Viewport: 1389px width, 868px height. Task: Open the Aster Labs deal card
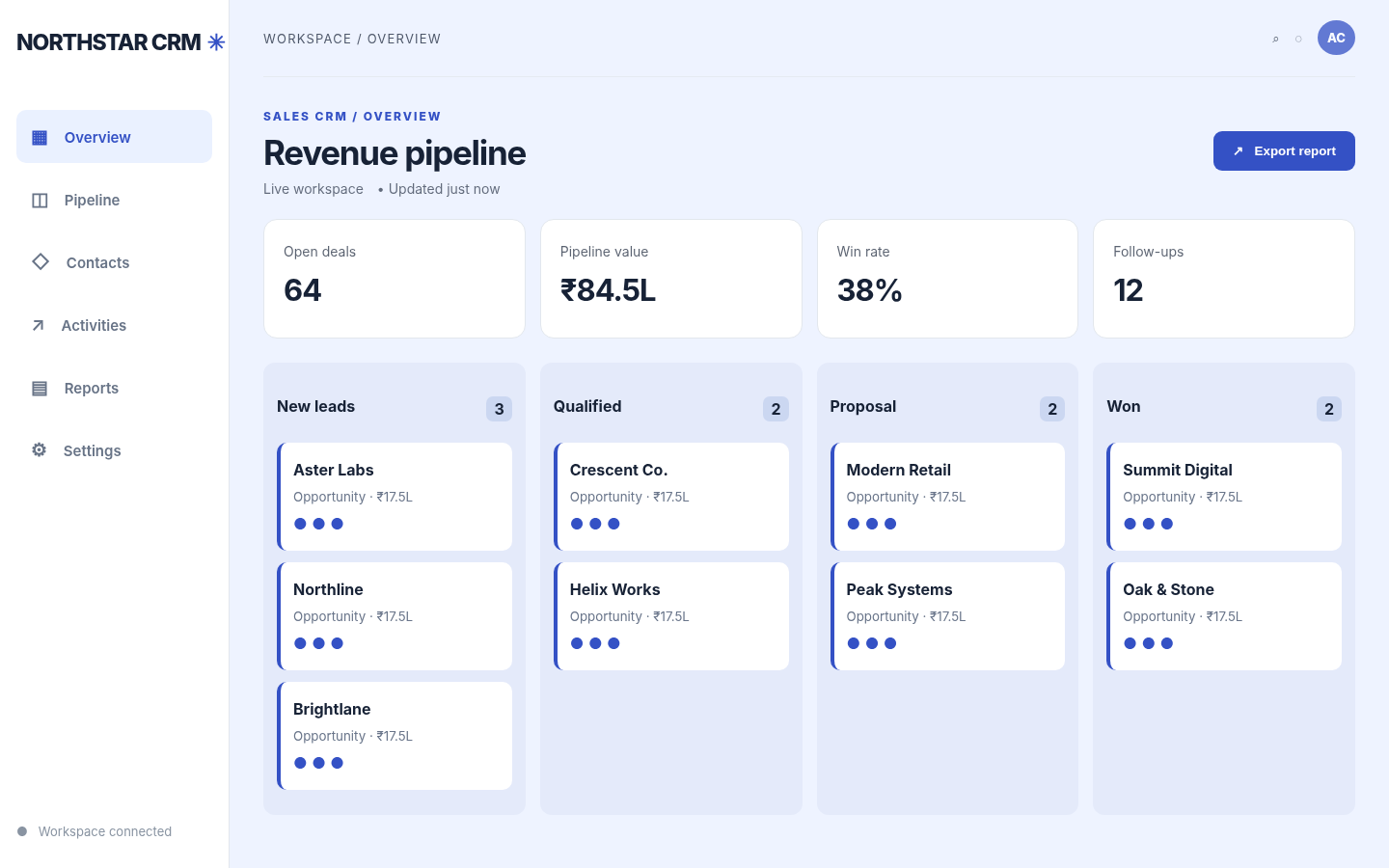tap(395, 497)
